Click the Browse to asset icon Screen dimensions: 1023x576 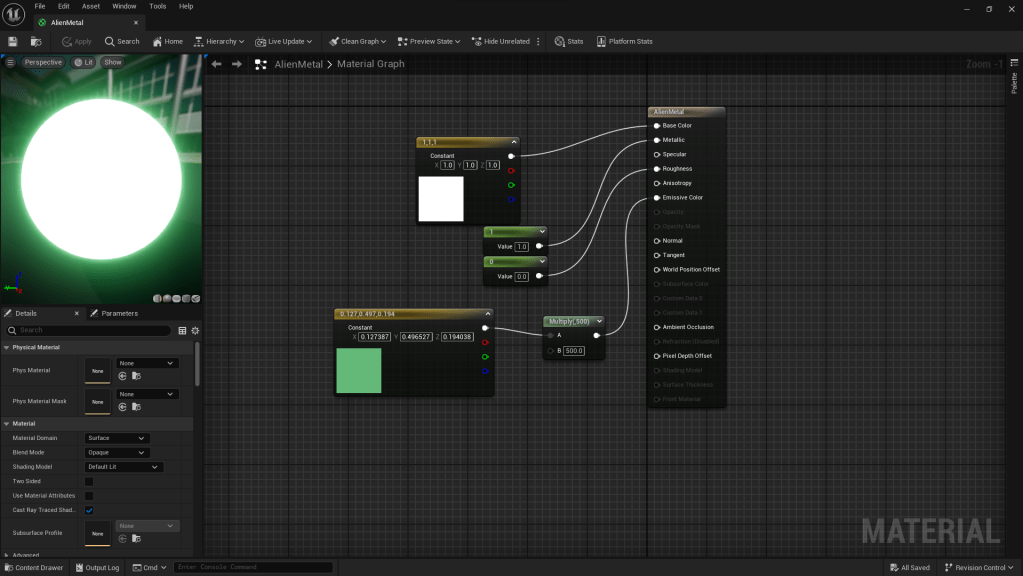coord(36,41)
